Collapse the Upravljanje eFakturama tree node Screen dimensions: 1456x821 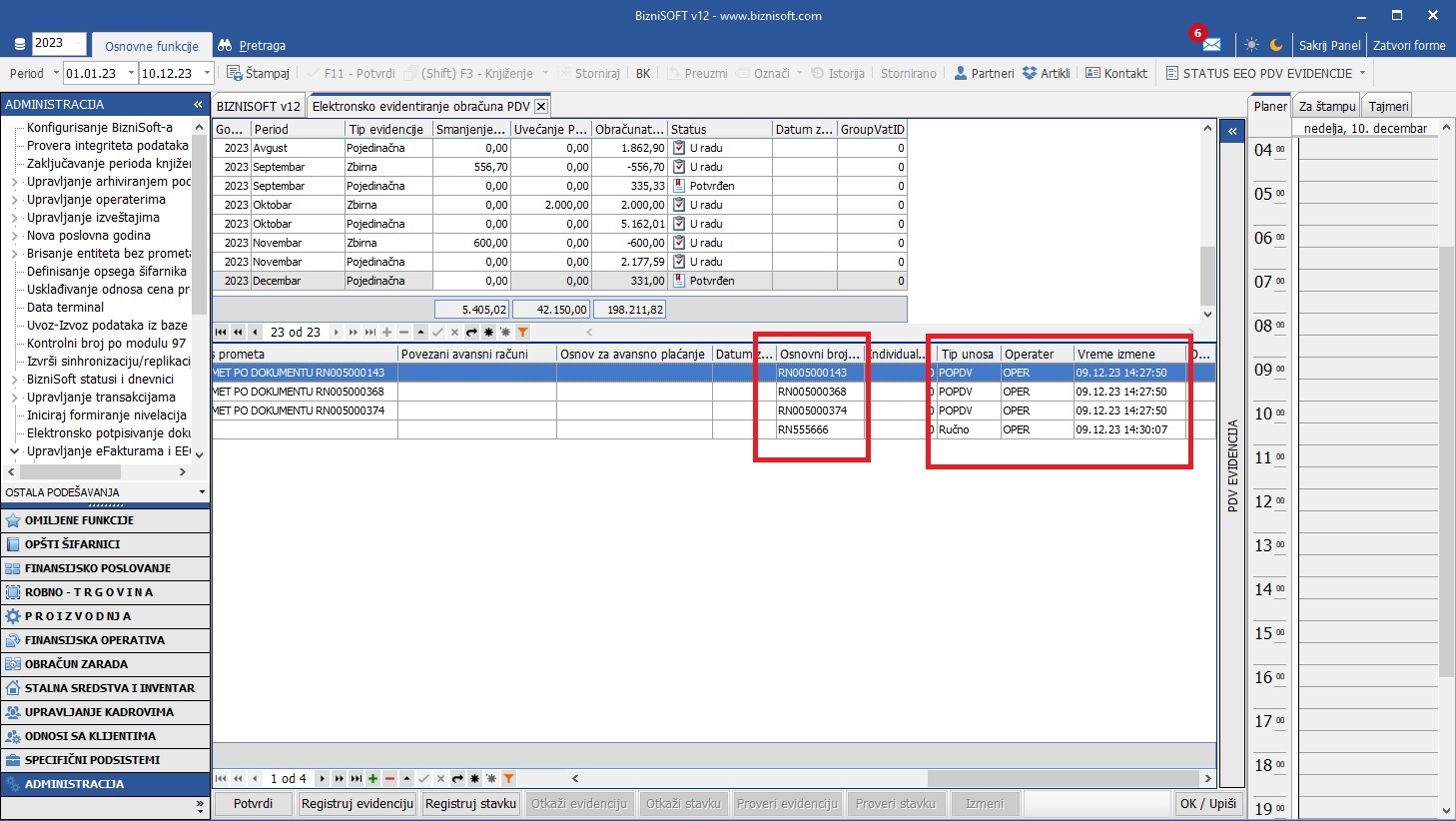[14, 451]
